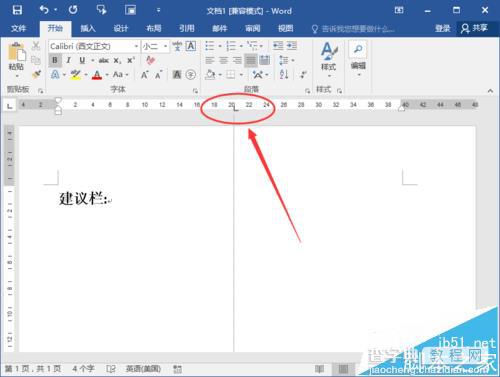
Task: Collapse the ribbon with the chevron
Action: coord(490,90)
